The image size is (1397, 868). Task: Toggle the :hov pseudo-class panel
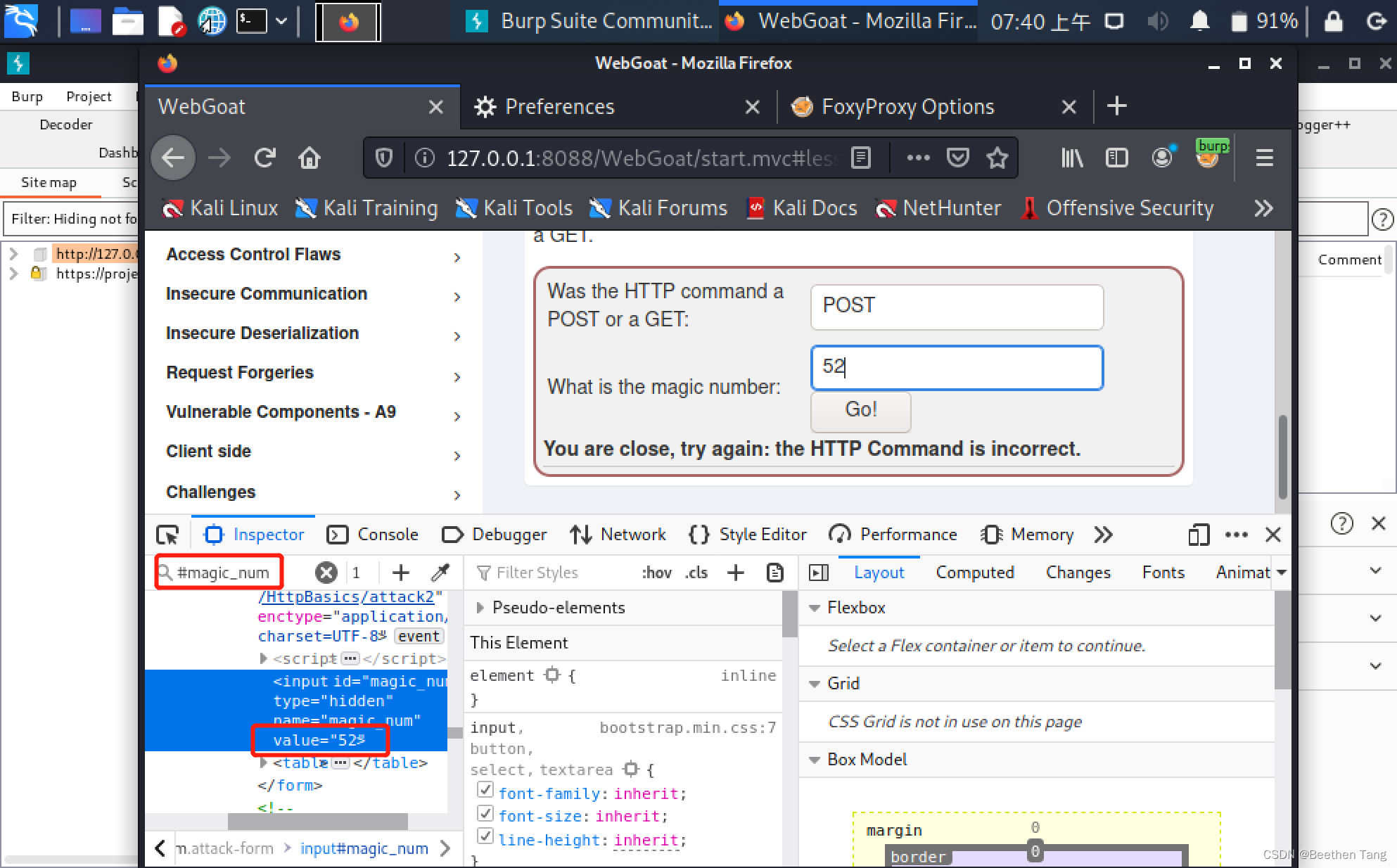click(656, 573)
